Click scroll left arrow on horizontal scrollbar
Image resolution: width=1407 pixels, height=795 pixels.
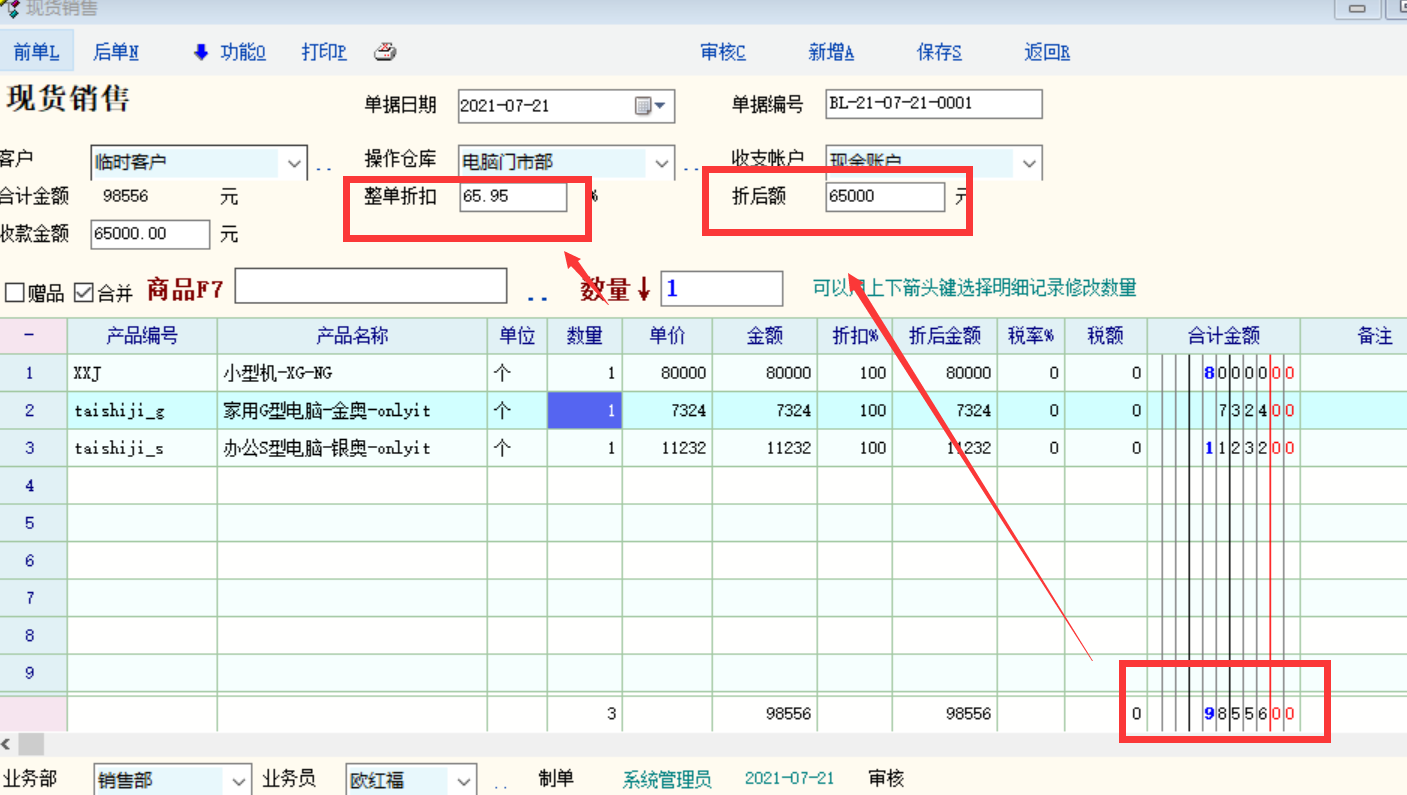coord(8,744)
